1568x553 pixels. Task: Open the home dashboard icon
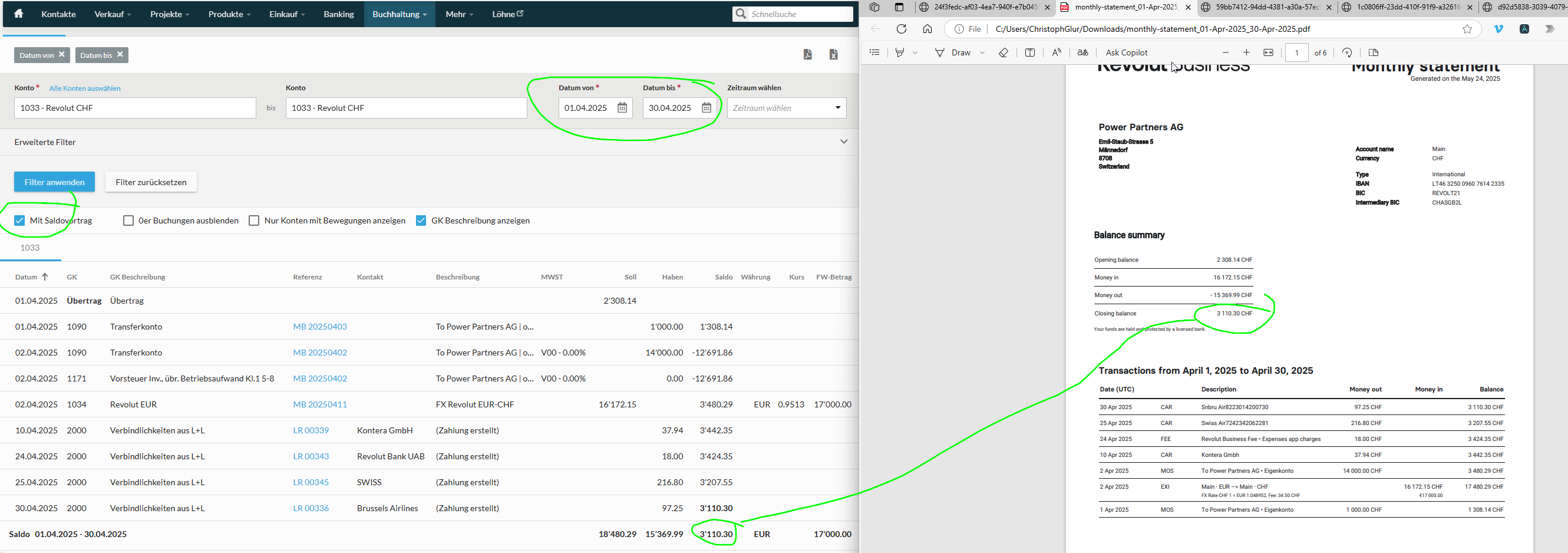click(19, 14)
